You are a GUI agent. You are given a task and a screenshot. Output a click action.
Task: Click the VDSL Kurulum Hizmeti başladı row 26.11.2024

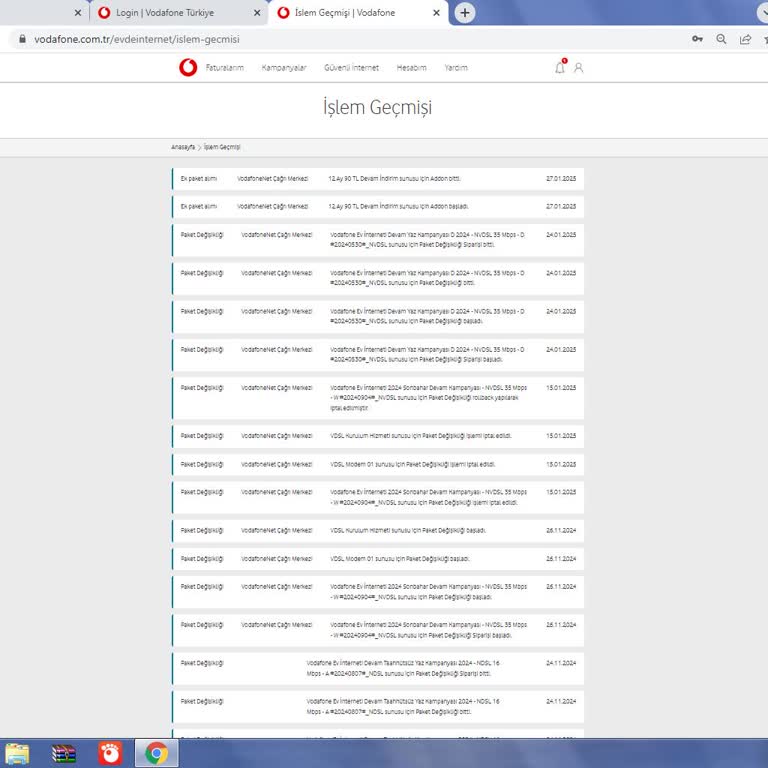click(378, 530)
